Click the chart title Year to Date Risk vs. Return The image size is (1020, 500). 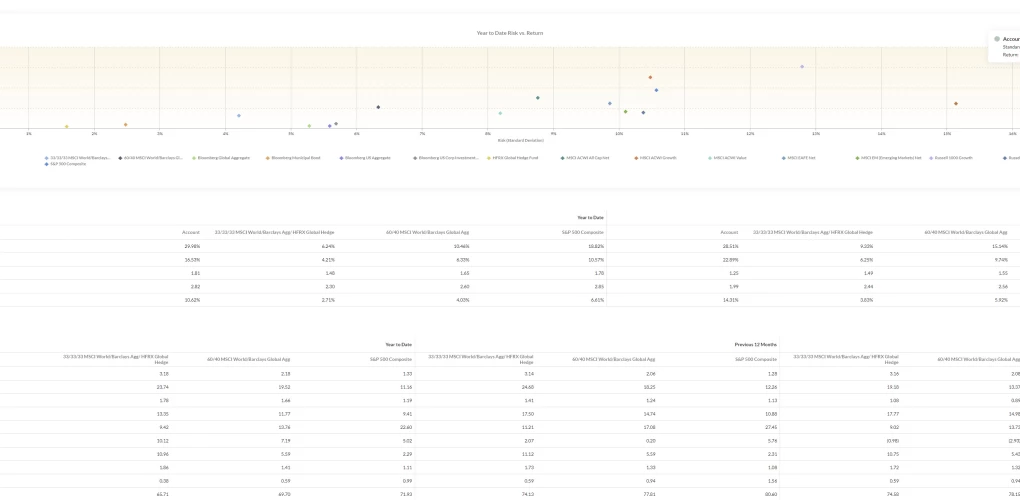point(509,33)
